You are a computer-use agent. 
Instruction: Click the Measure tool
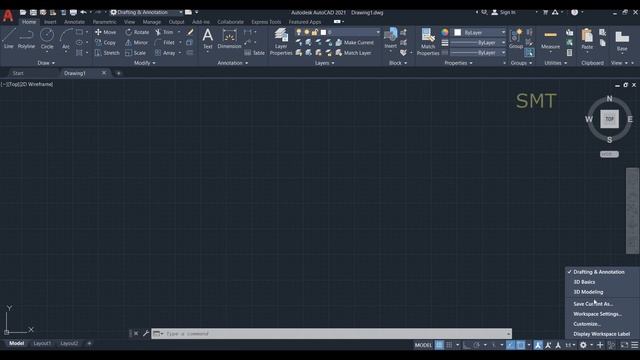point(550,38)
